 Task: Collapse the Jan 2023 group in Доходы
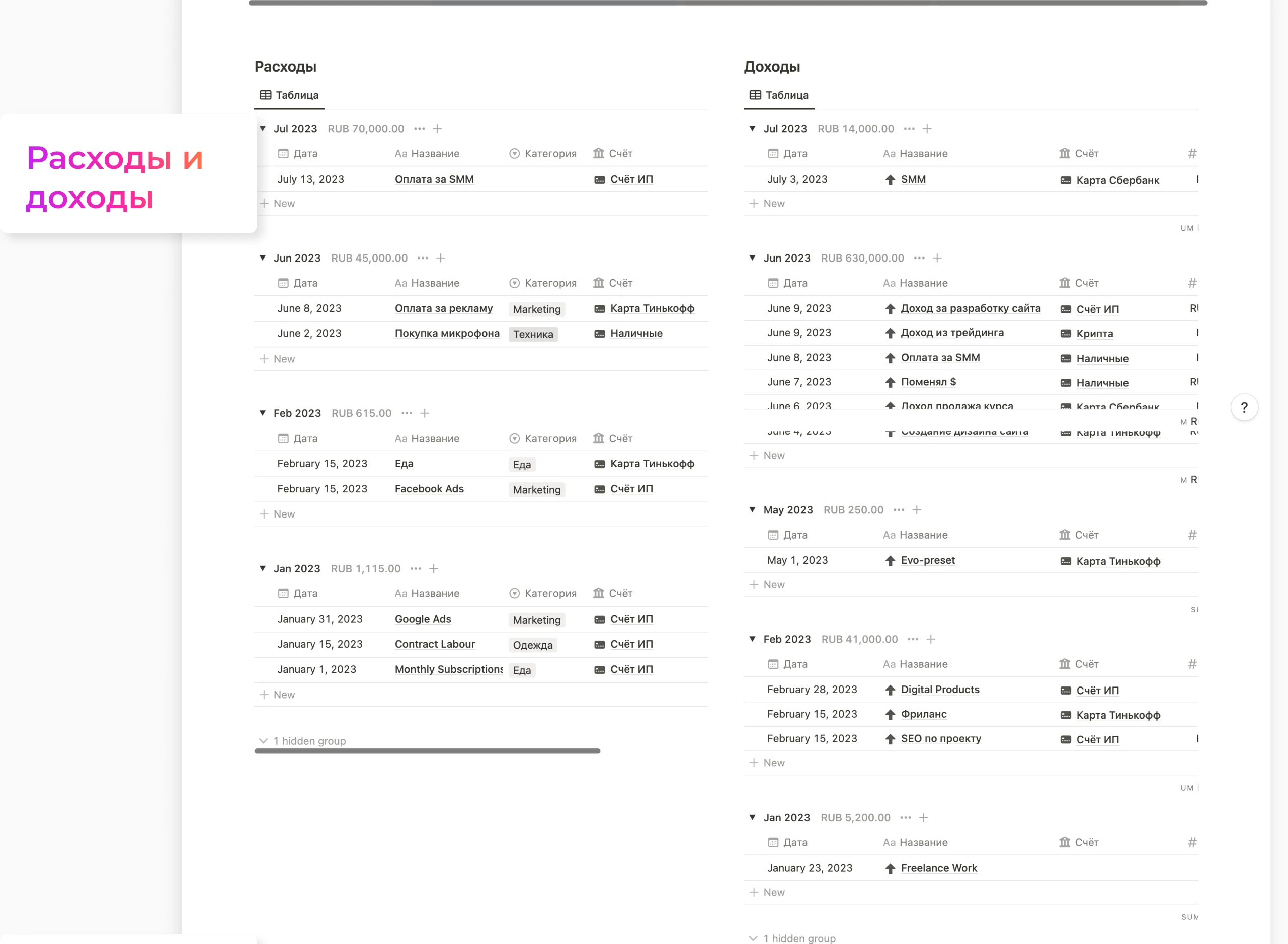(x=752, y=817)
